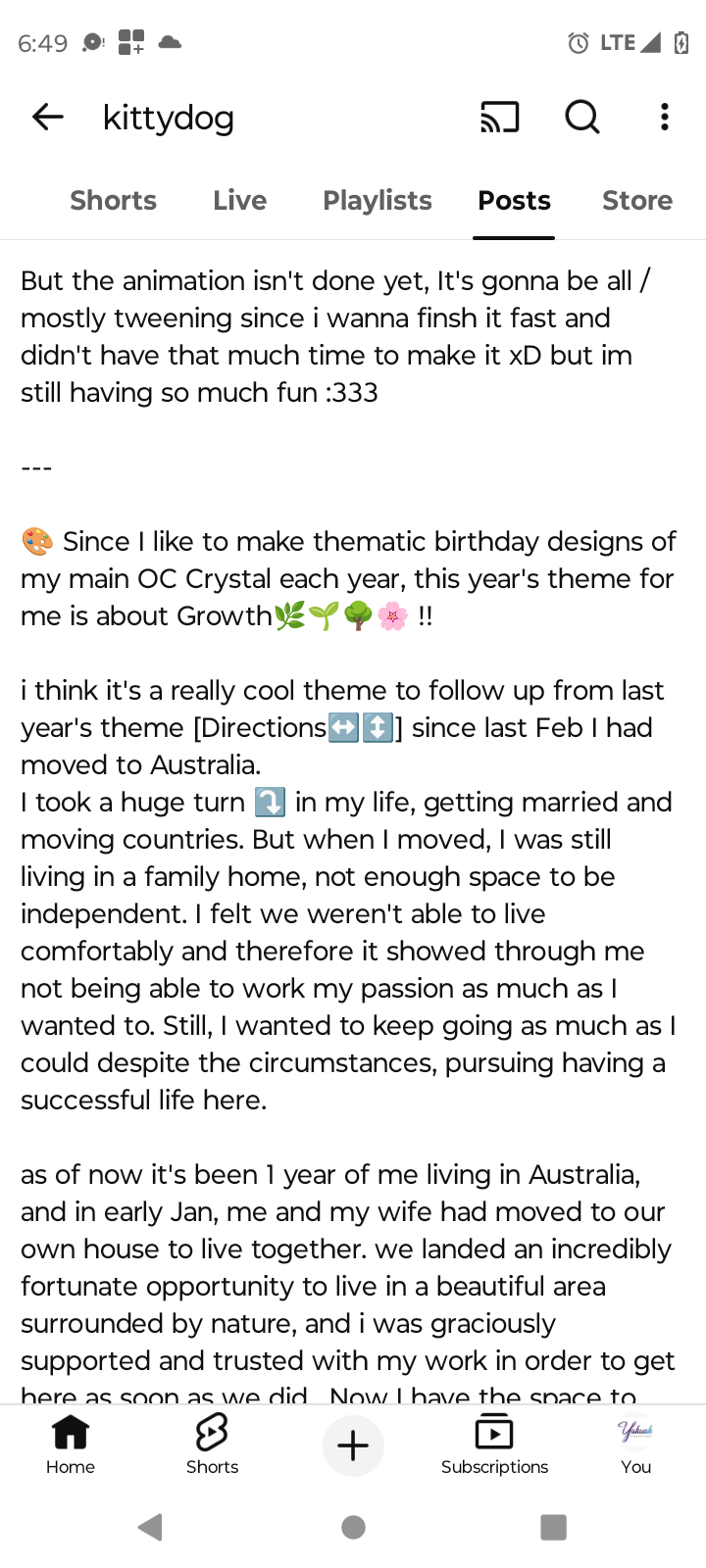
Task: Open the three-dot more options menu
Action: (x=665, y=118)
